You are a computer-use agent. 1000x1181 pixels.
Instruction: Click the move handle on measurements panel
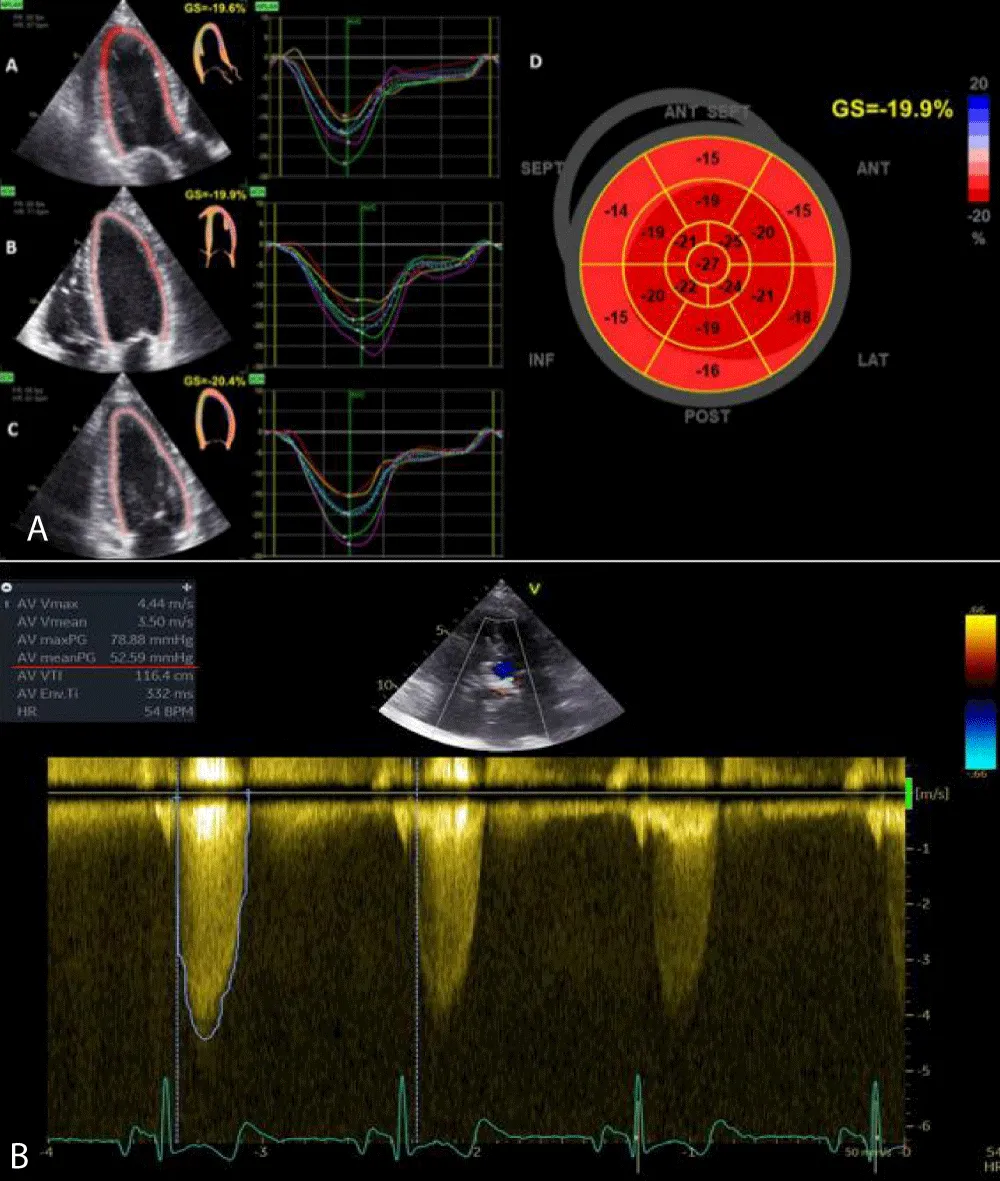tap(186, 587)
